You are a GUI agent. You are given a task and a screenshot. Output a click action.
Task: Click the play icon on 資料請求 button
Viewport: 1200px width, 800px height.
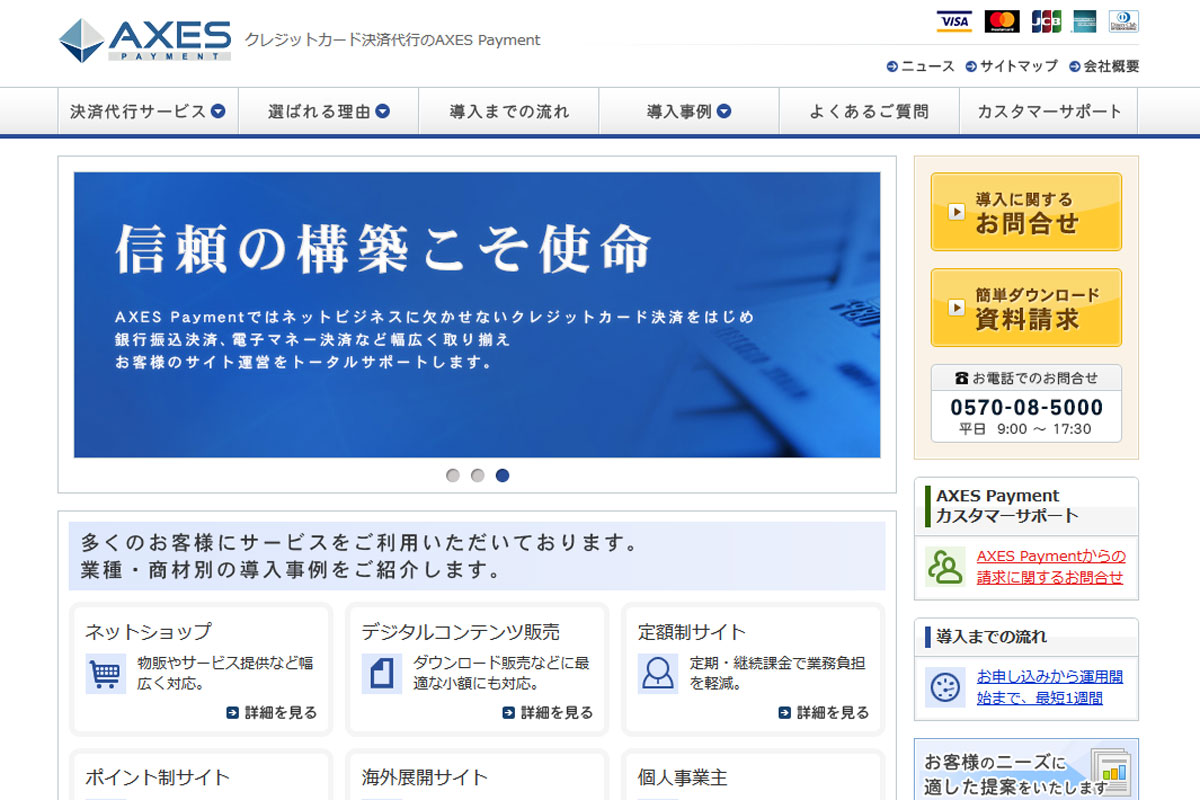tap(957, 308)
